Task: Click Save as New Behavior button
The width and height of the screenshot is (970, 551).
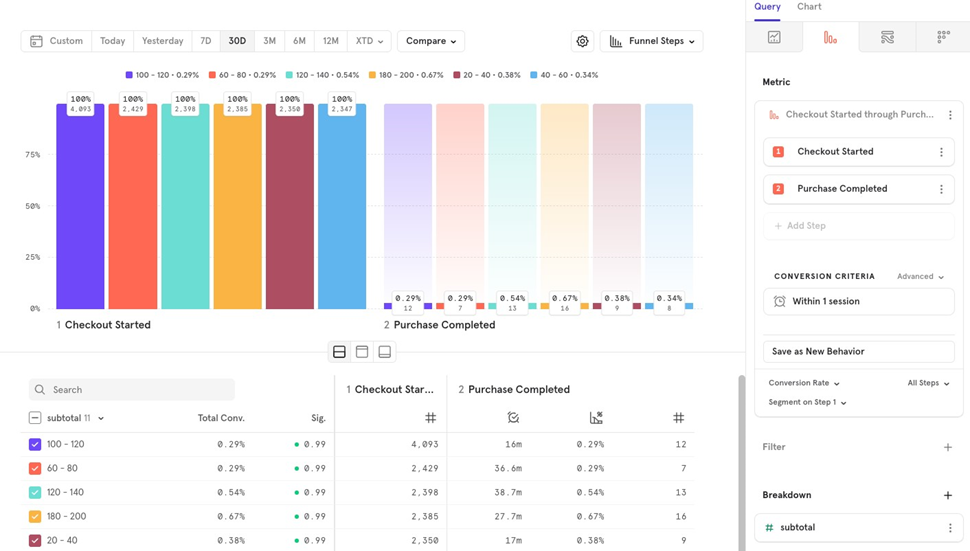Action: pyautogui.click(x=858, y=351)
